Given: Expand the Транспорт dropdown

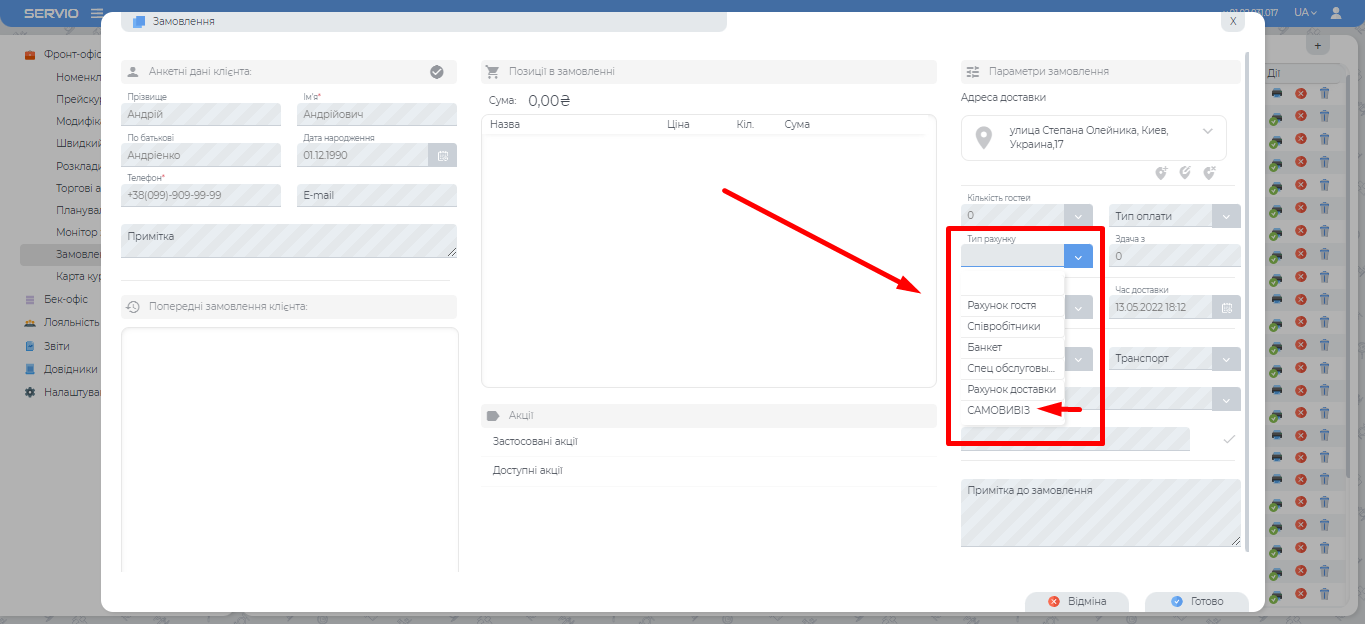Looking at the screenshot, I should pyautogui.click(x=1226, y=358).
